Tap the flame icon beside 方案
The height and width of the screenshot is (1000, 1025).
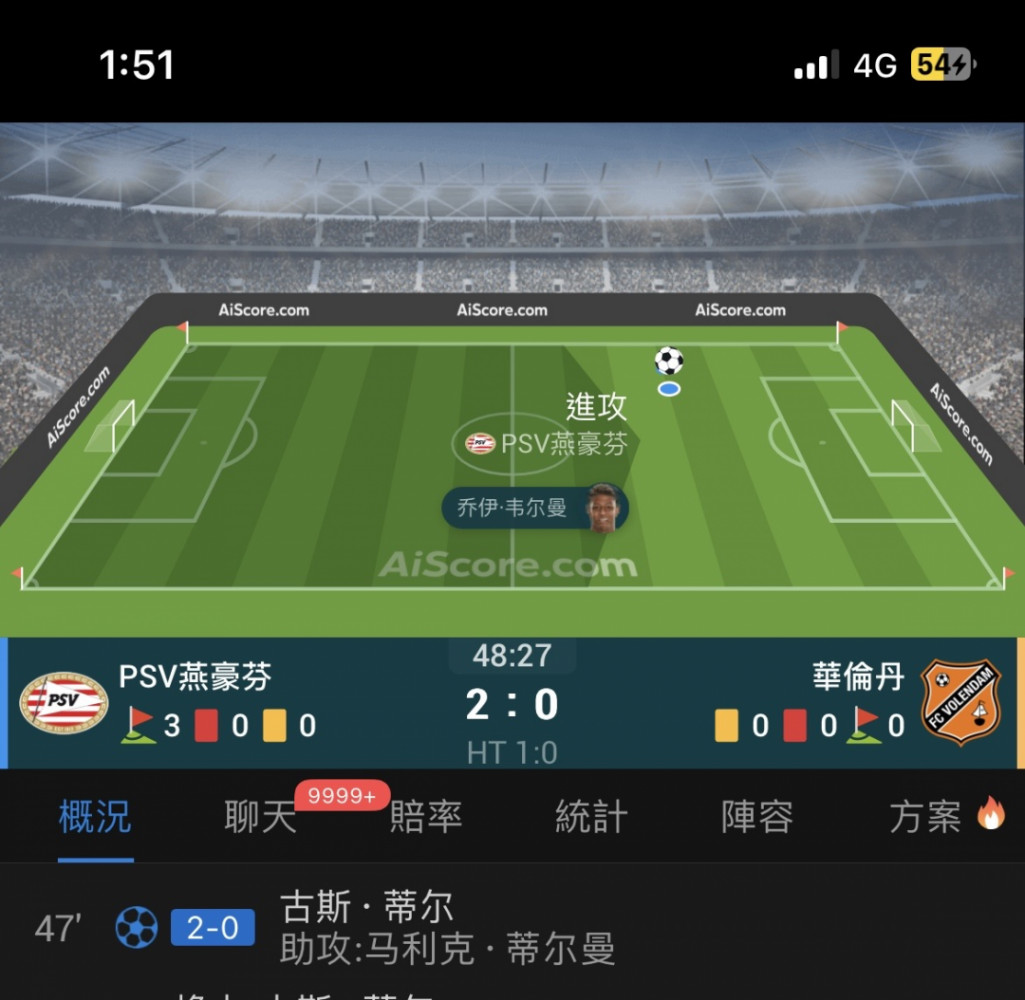point(991,814)
